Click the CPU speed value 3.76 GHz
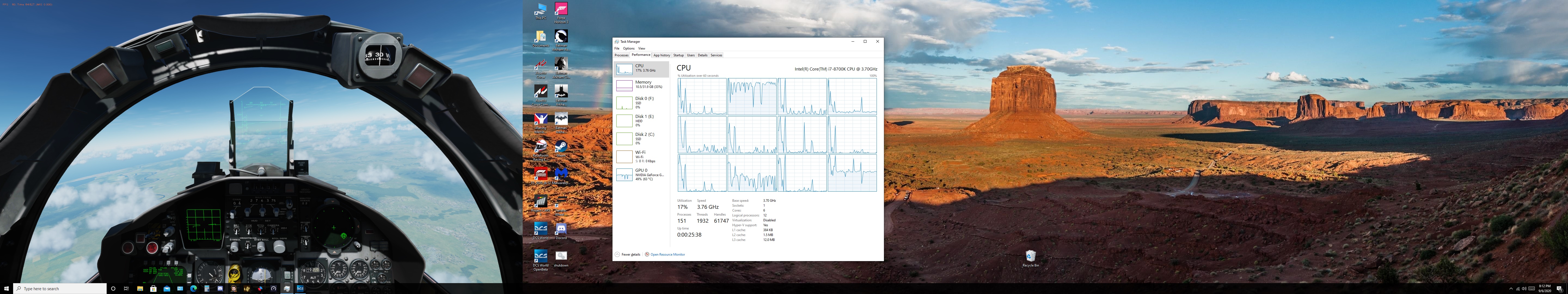The width and height of the screenshot is (1568, 294). click(708, 207)
